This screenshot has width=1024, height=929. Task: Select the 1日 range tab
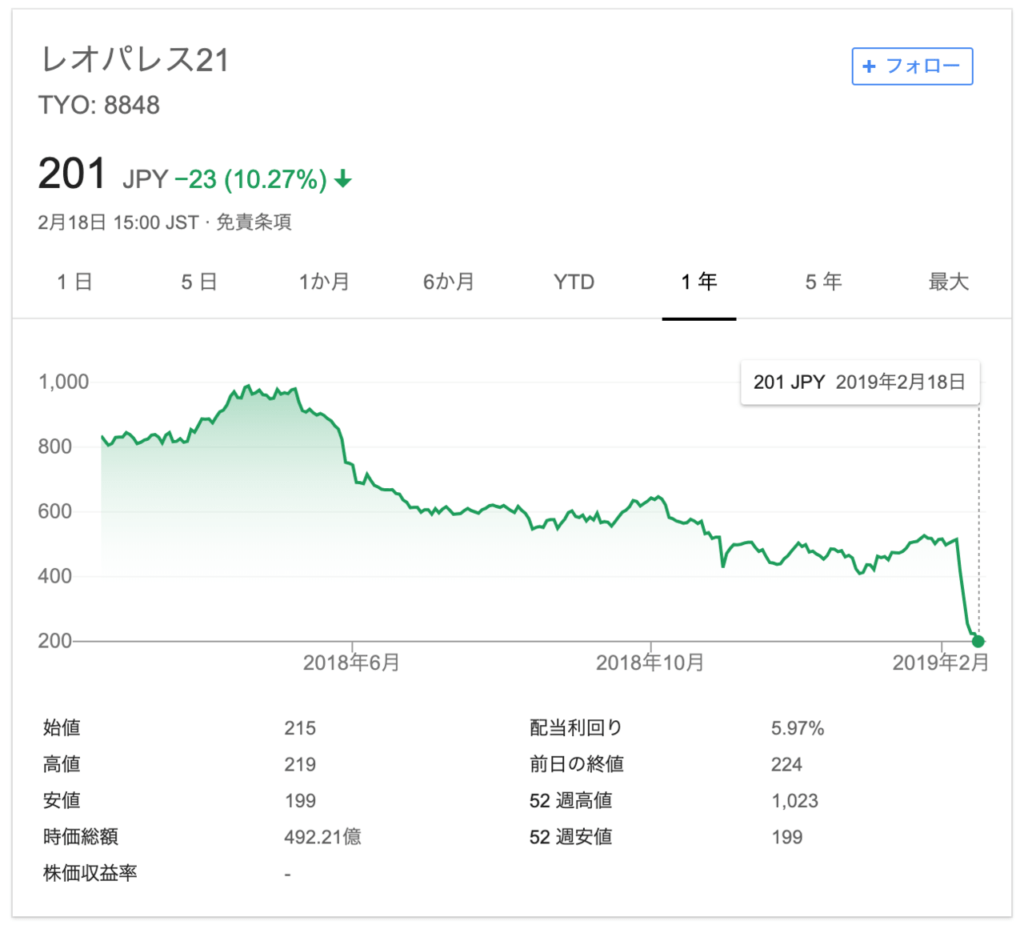(74, 282)
